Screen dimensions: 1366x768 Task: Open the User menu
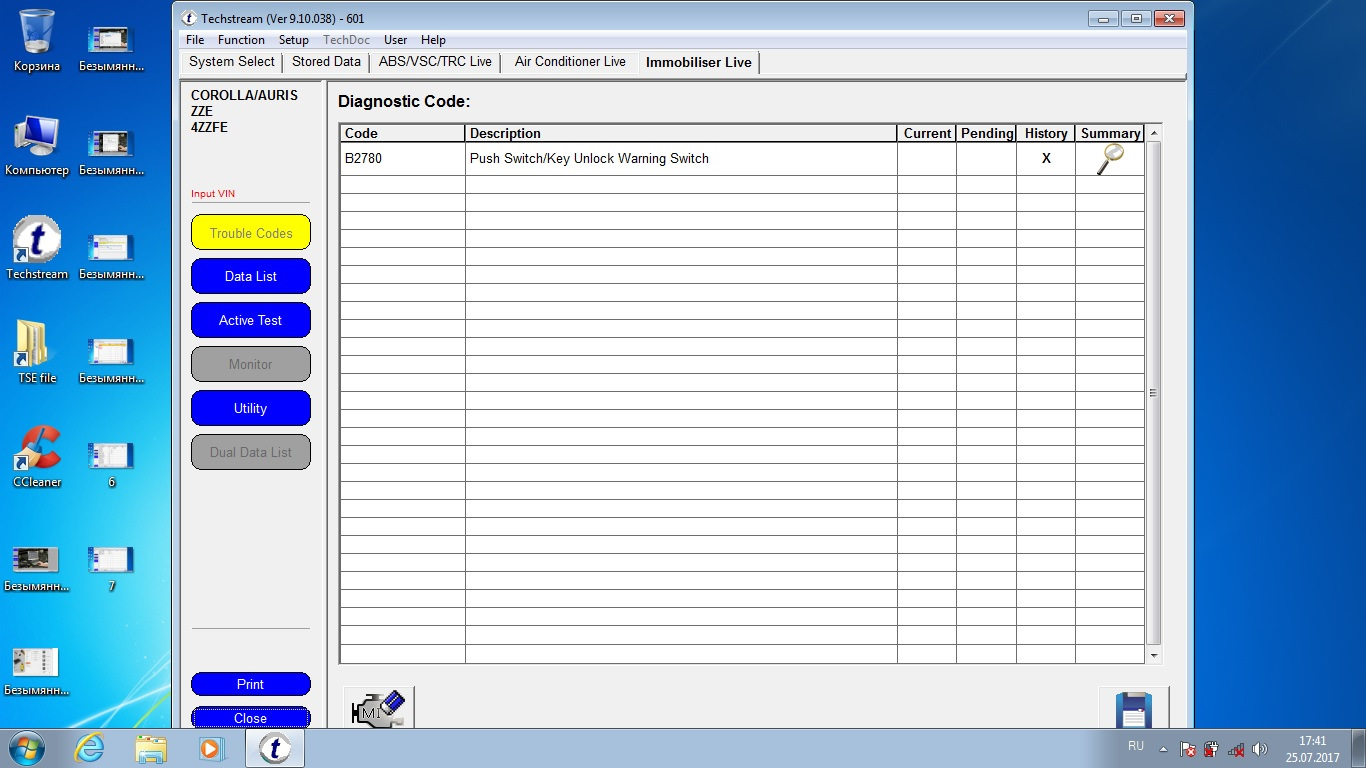(x=396, y=40)
